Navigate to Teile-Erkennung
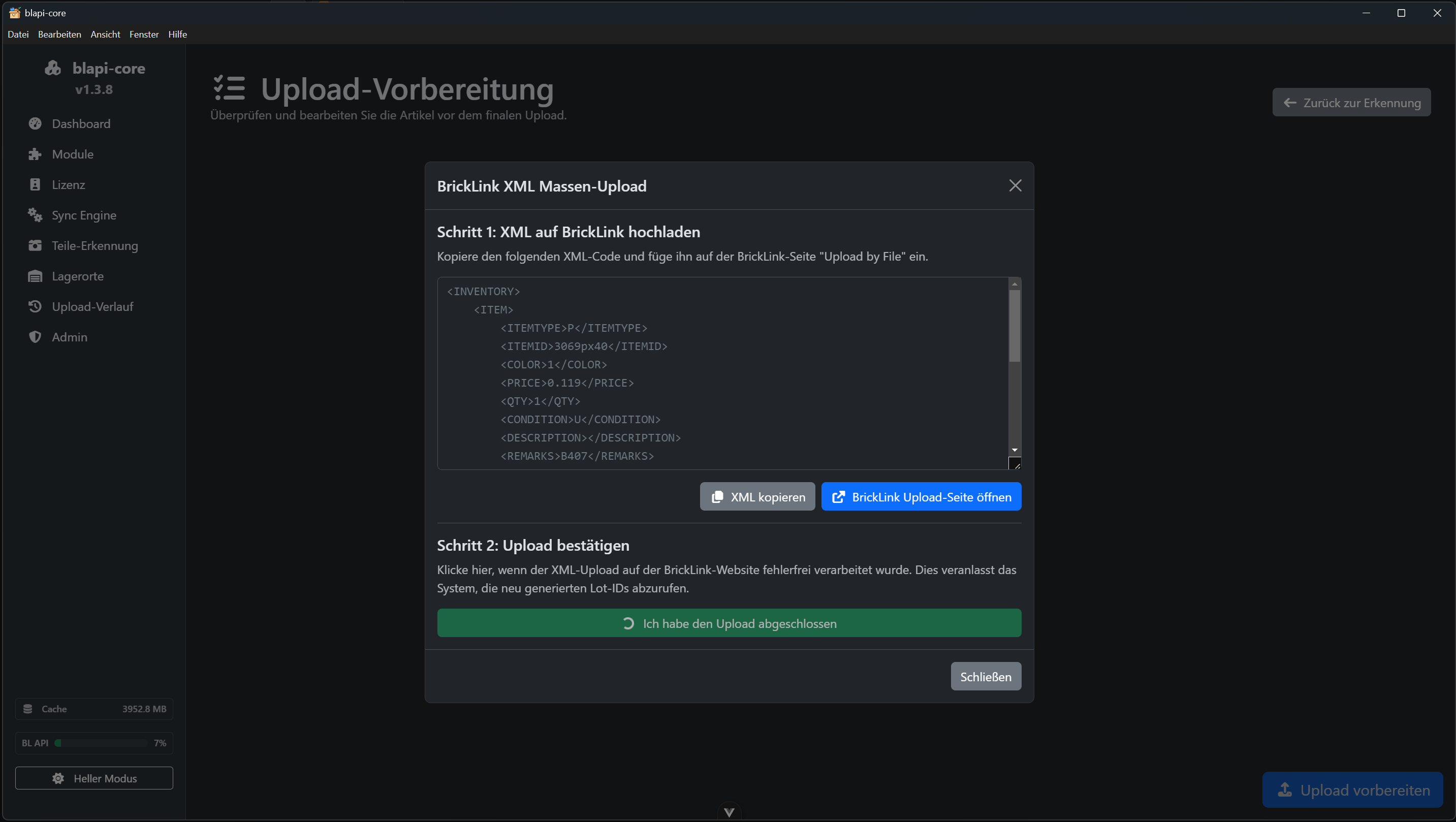This screenshot has height=822, width=1456. pos(94,245)
